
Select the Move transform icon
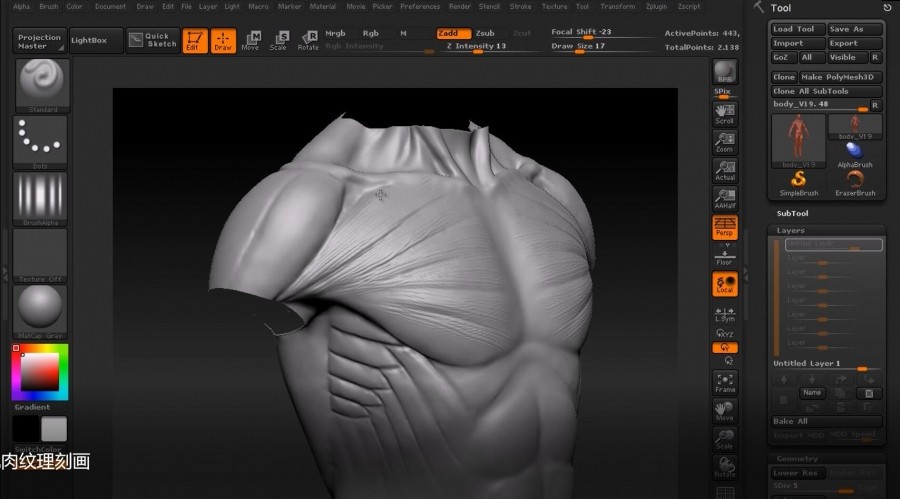250,40
